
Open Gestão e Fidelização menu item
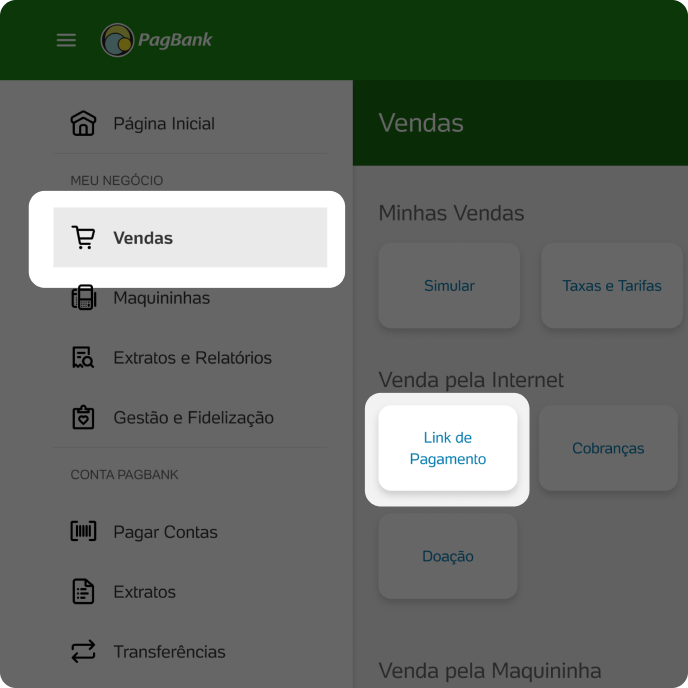[x=190, y=417]
